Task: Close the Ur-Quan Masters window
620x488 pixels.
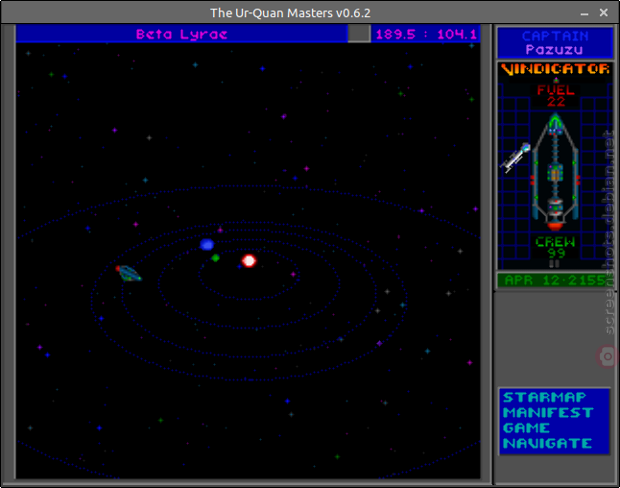Action: (x=603, y=13)
